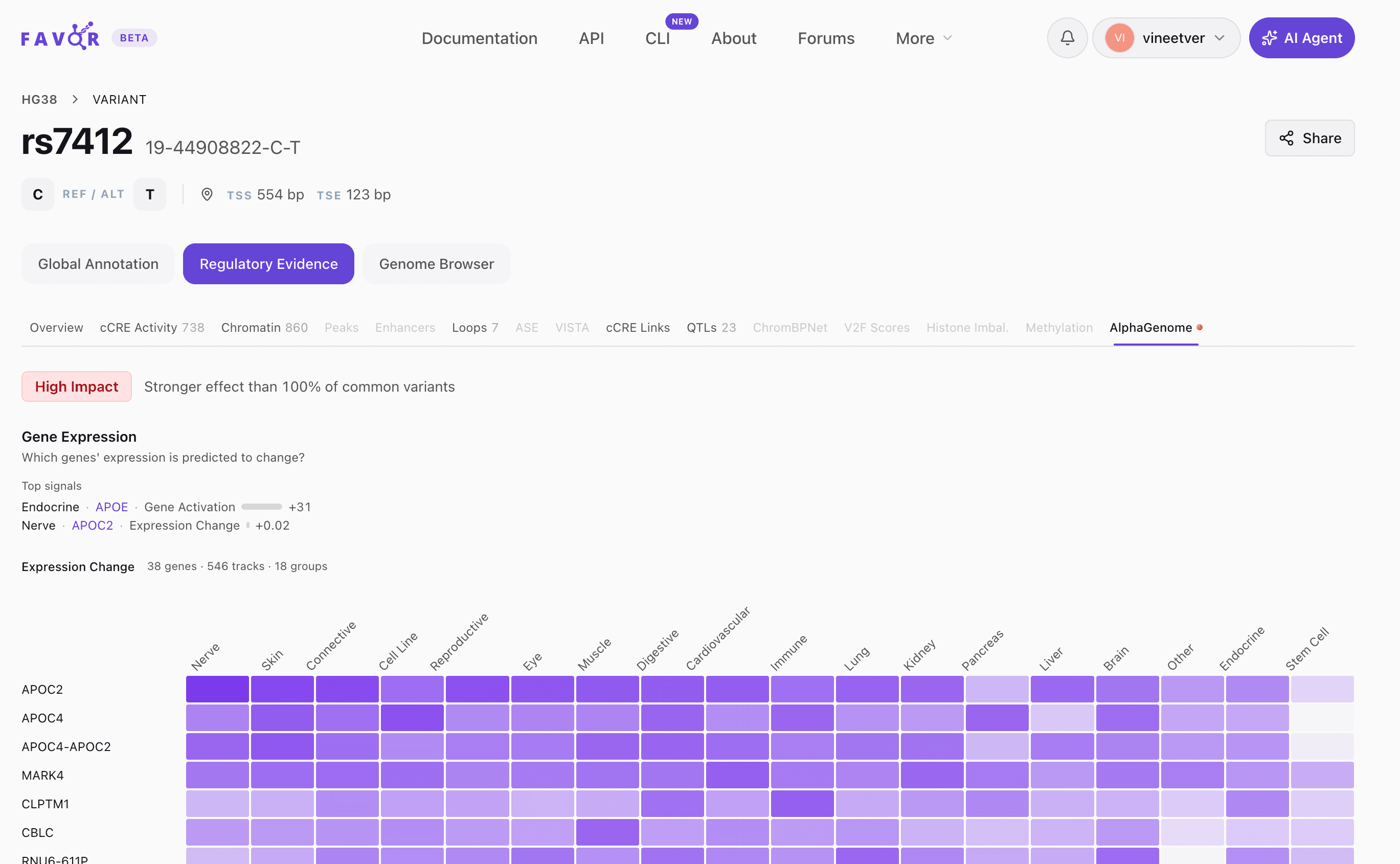The width and height of the screenshot is (1400, 864).
Task: Select the Enhancers tab
Action: pyautogui.click(x=405, y=327)
